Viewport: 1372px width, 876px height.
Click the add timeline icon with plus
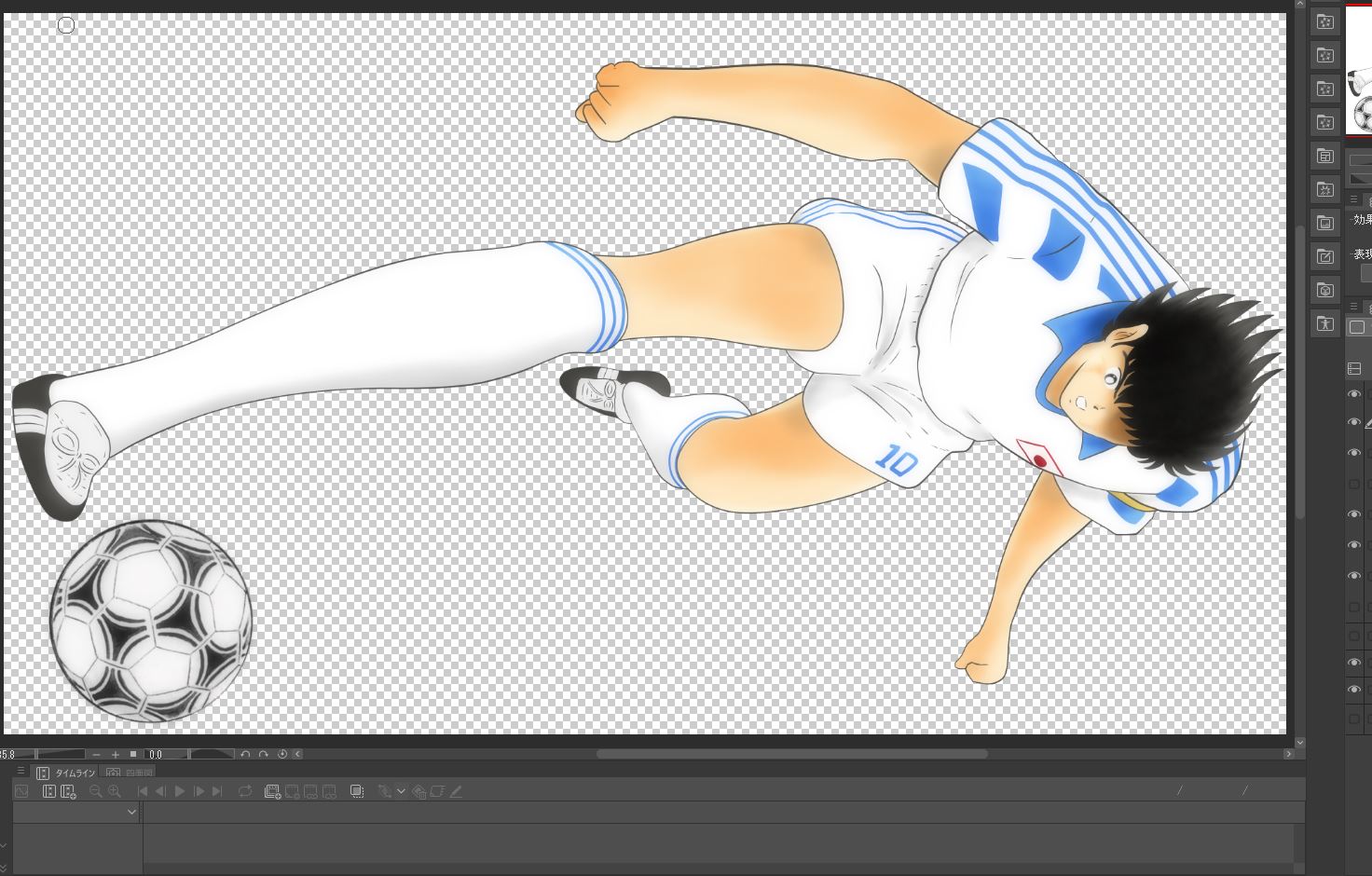68,791
